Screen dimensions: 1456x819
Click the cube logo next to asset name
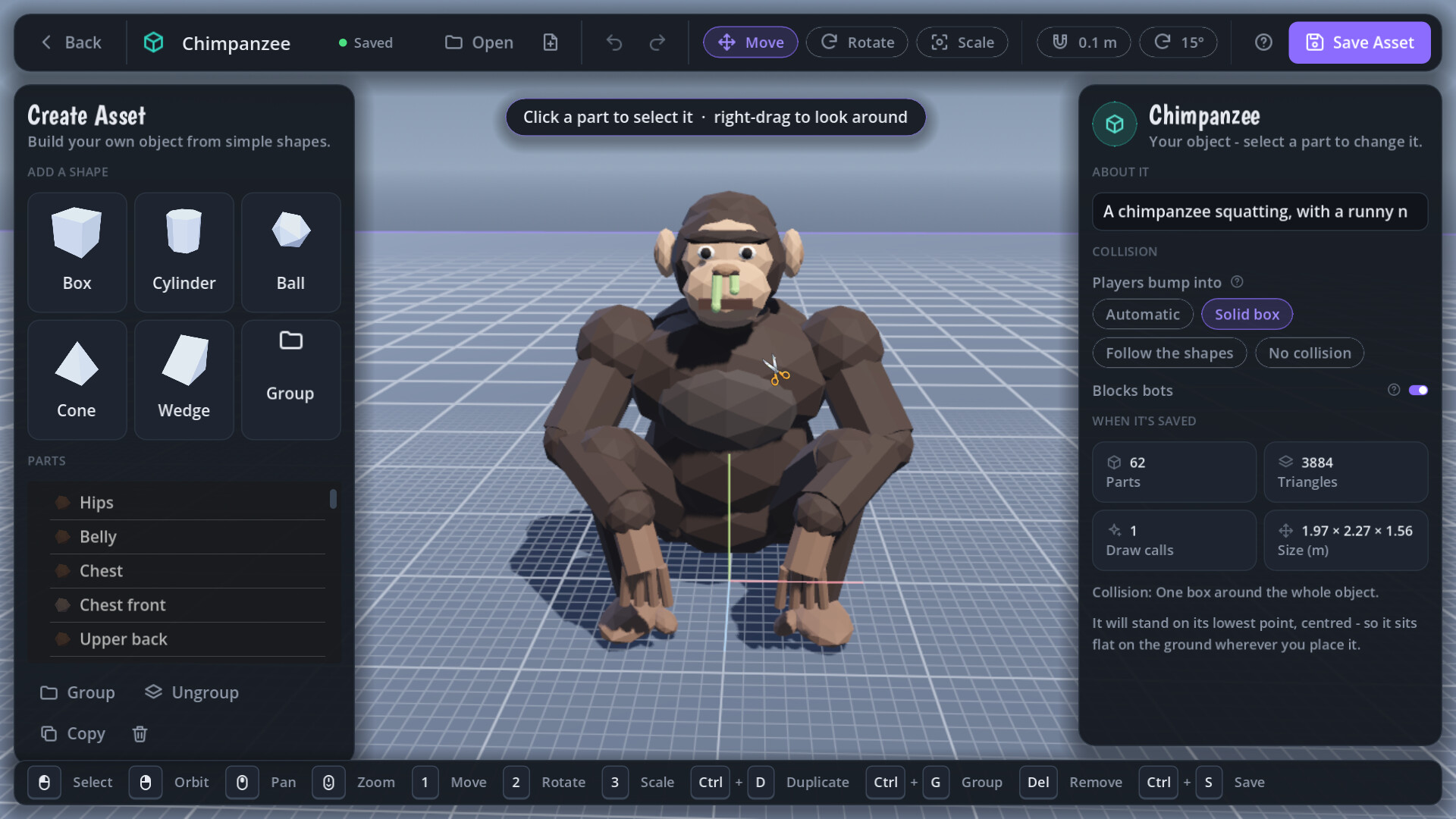154,42
